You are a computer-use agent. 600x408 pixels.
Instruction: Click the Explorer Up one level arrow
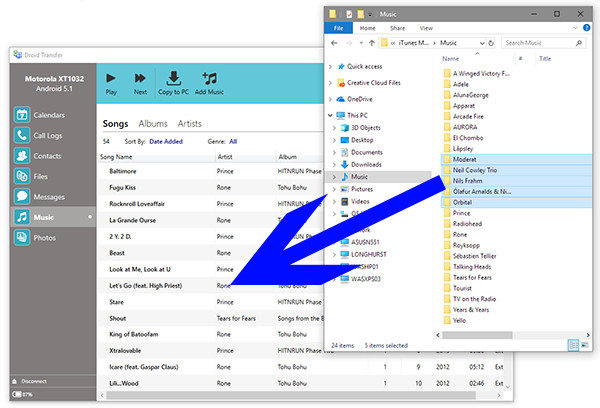372,43
